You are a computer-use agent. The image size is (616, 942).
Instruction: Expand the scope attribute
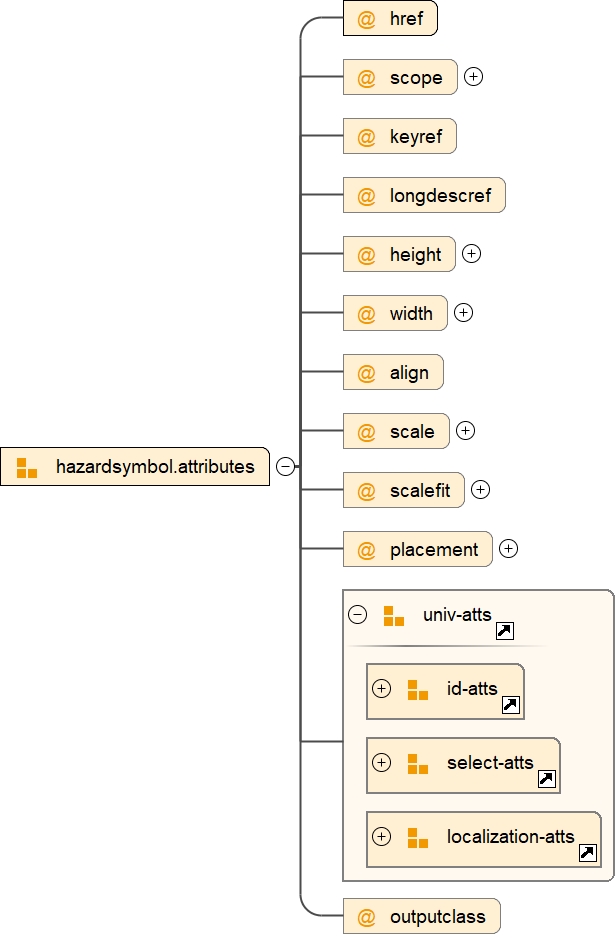tap(474, 76)
